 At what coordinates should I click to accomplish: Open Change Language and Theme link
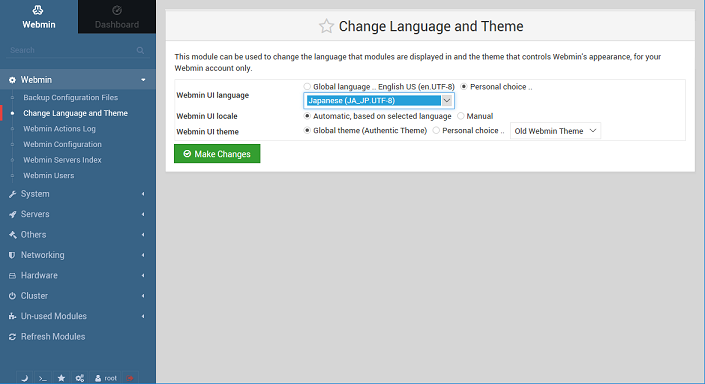(x=76, y=113)
